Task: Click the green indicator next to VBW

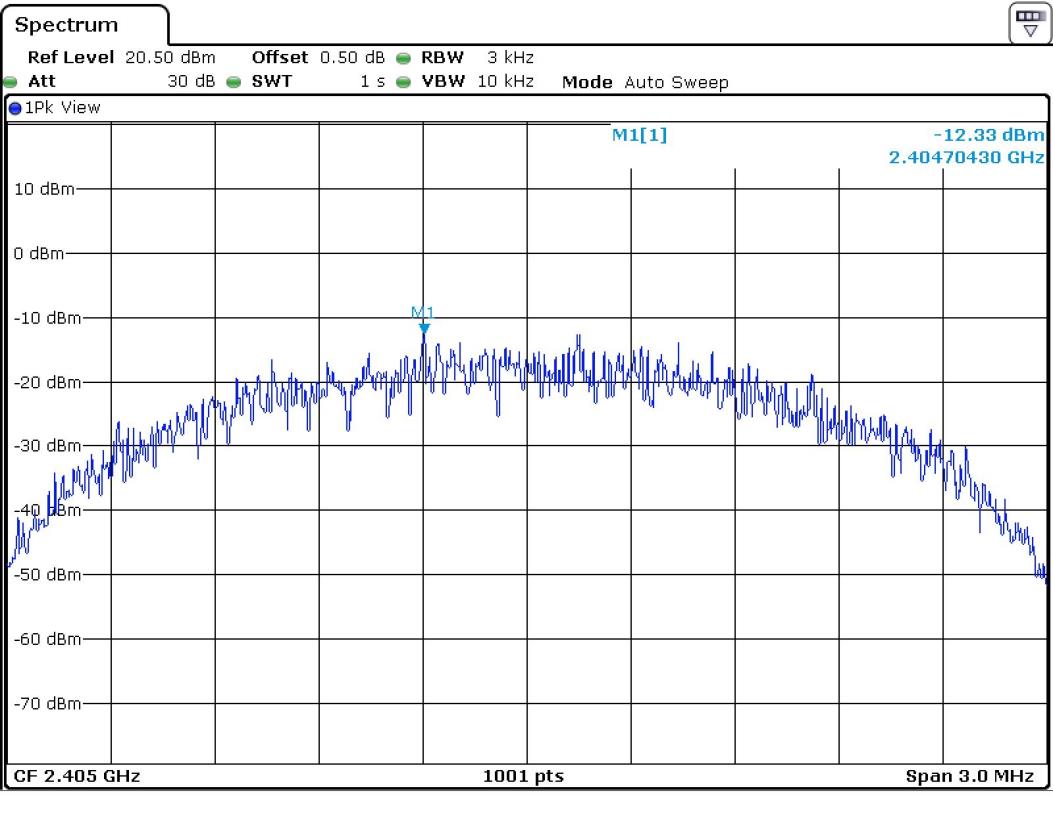Action: (403, 82)
